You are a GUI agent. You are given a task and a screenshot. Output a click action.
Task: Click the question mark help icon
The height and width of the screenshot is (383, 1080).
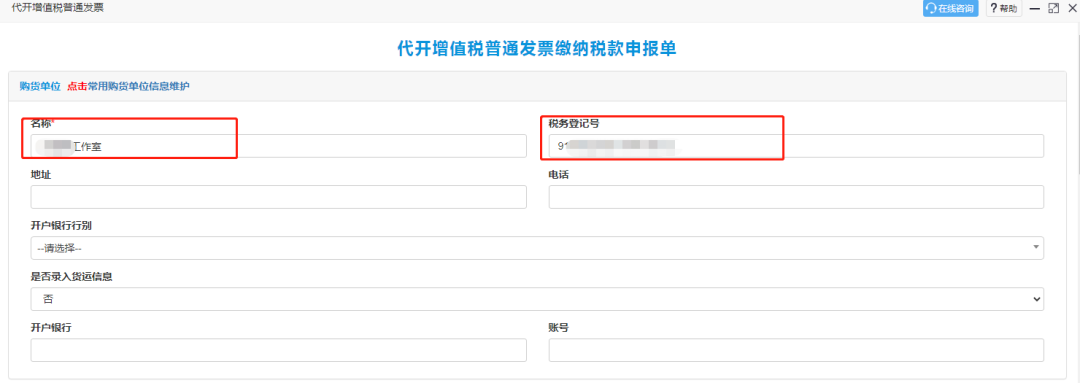pyautogui.click(x=993, y=8)
